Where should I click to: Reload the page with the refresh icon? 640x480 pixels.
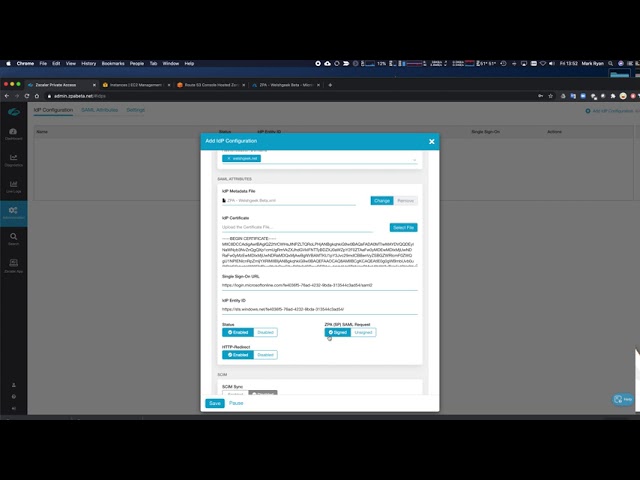27,96
